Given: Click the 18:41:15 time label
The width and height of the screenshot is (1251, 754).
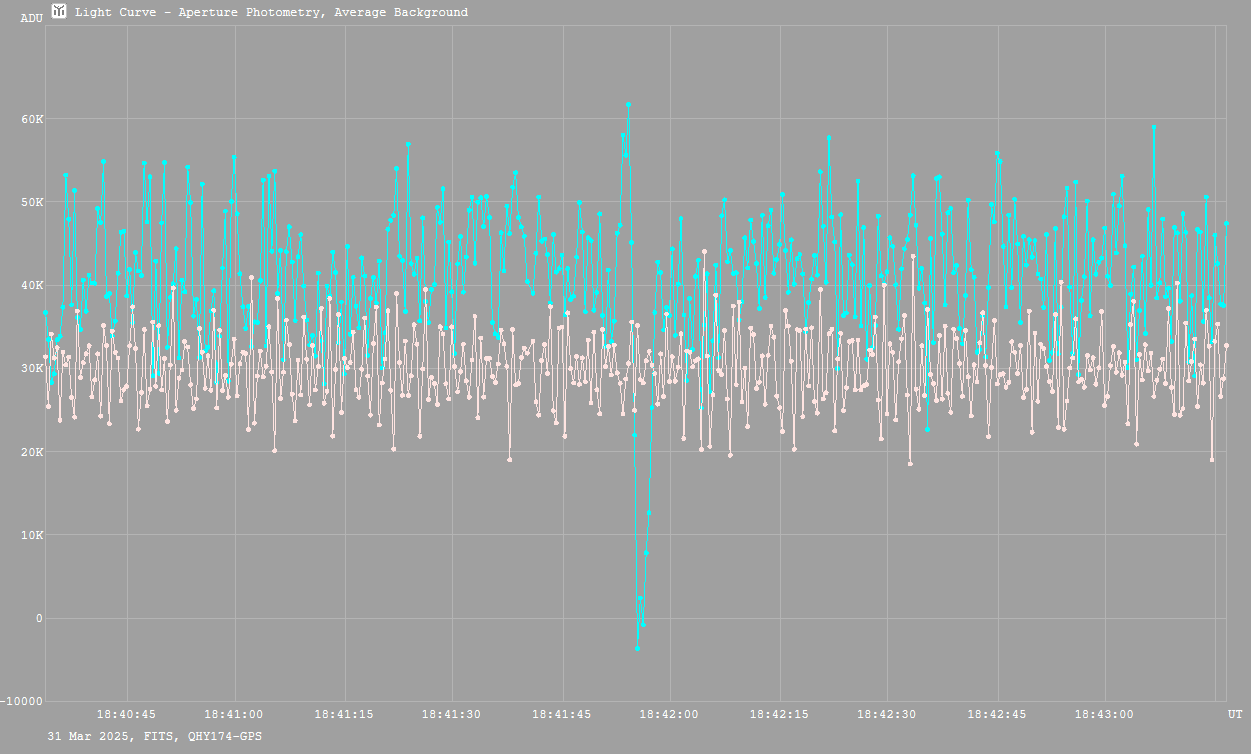Looking at the screenshot, I should (x=343, y=714).
